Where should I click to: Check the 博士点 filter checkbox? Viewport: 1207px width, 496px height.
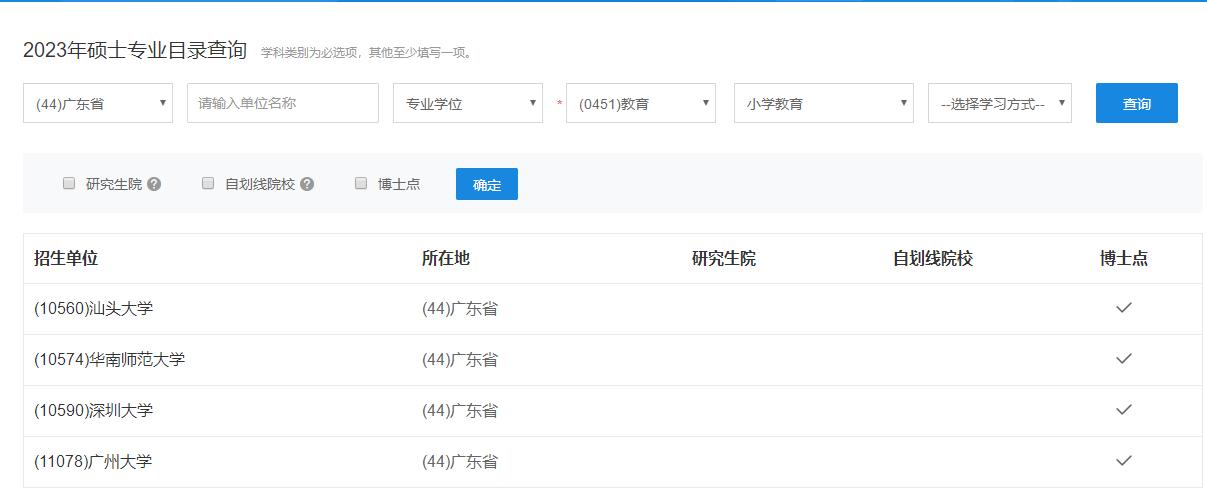(x=361, y=183)
